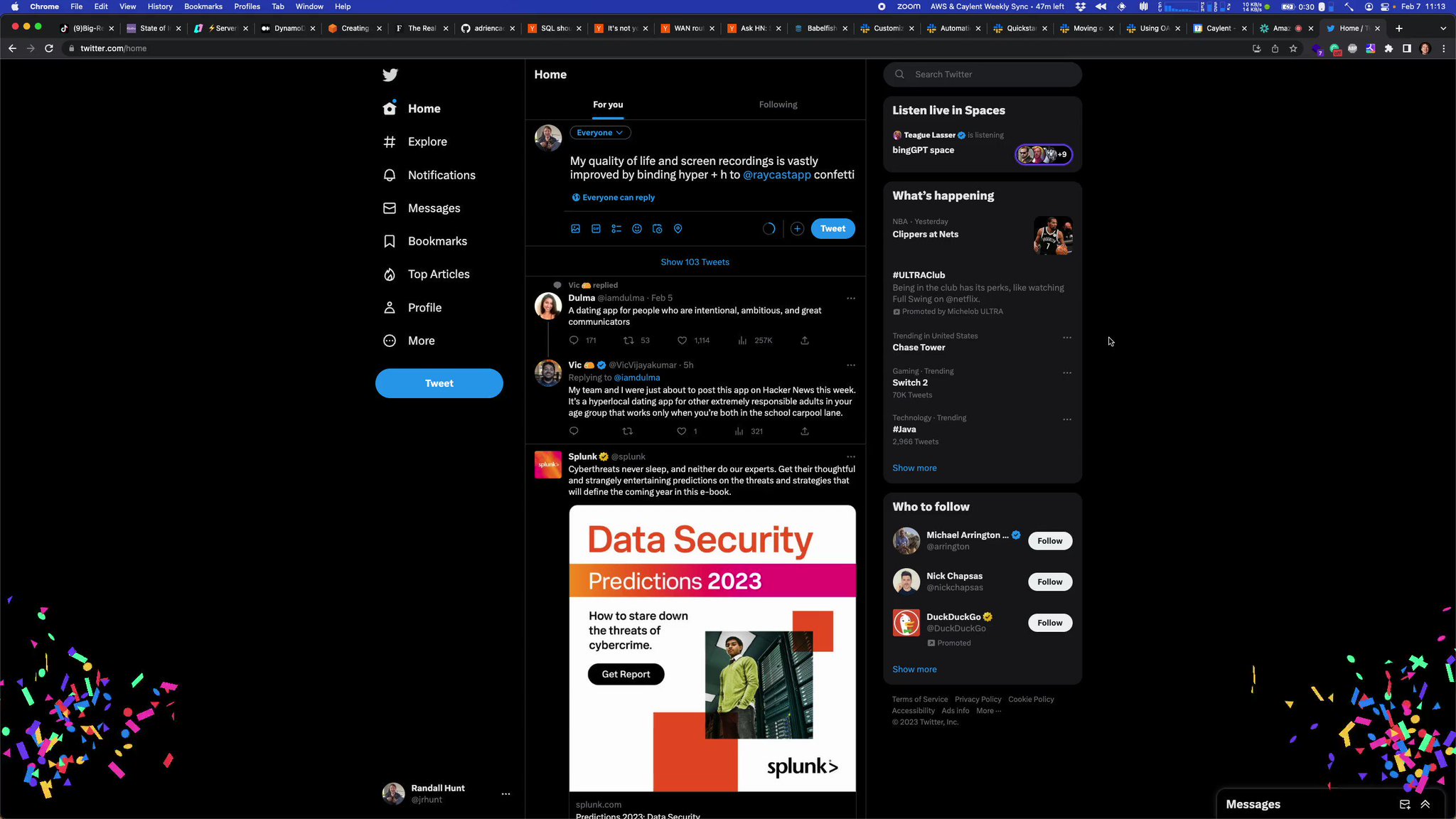
Task: Open Profile person icon
Action: (x=390, y=308)
